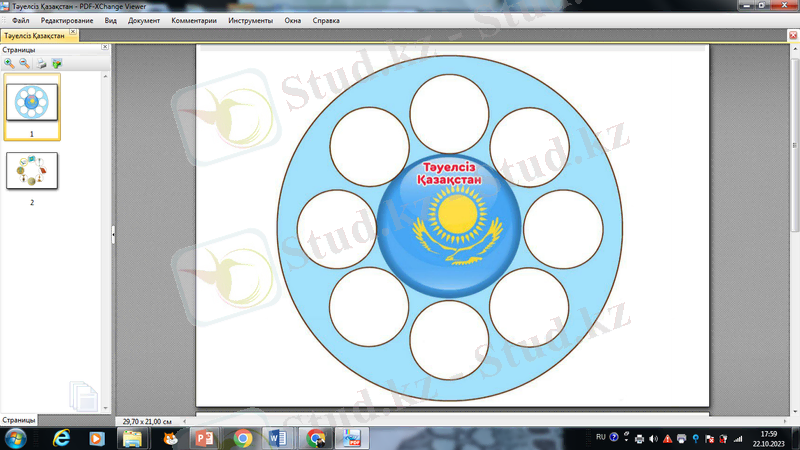This screenshot has height=450, width=800.
Task: Close the Страницы side panel
Action: point(105,48)
